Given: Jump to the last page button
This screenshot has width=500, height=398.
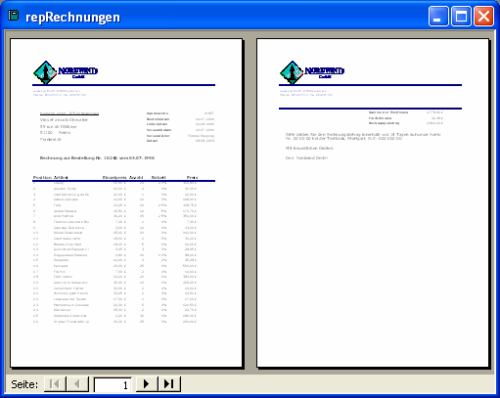Looking at the screenshot, I should click(169, 384).
